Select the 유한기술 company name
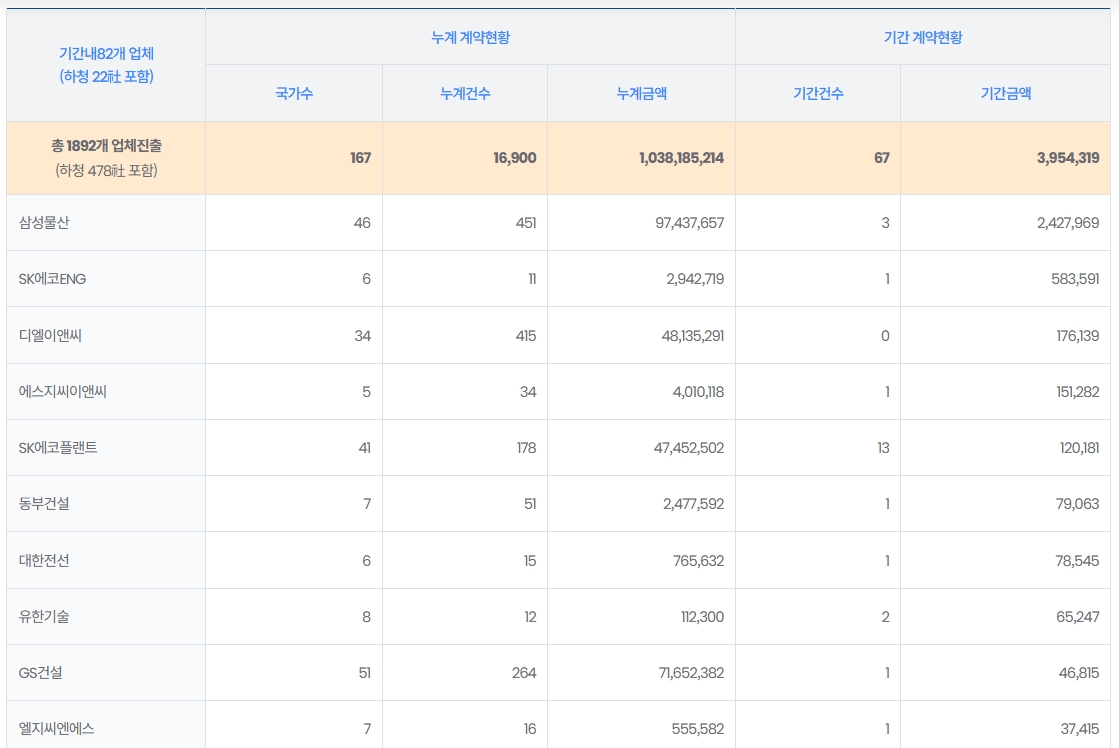Screen dimensions: 1119x748 (x=44, y=617)
